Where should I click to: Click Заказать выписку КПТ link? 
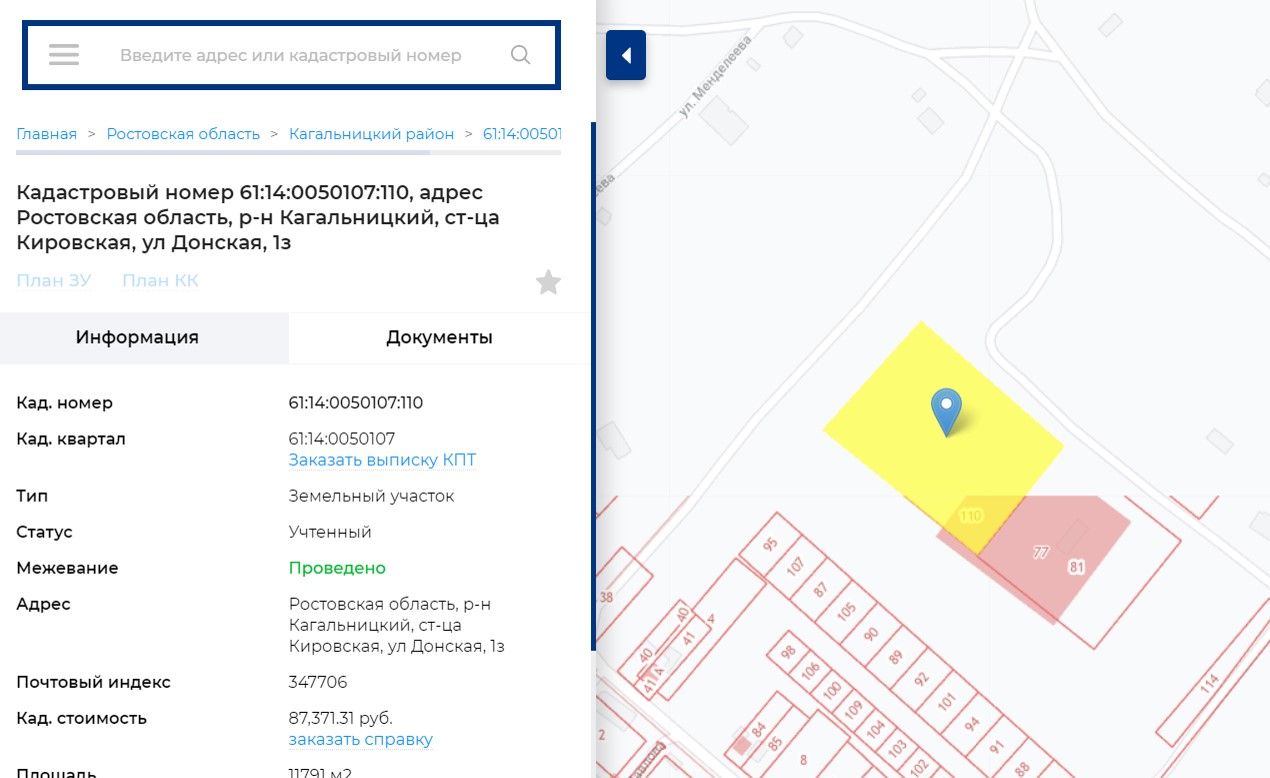pyautogui.click(x=382, y=460)
